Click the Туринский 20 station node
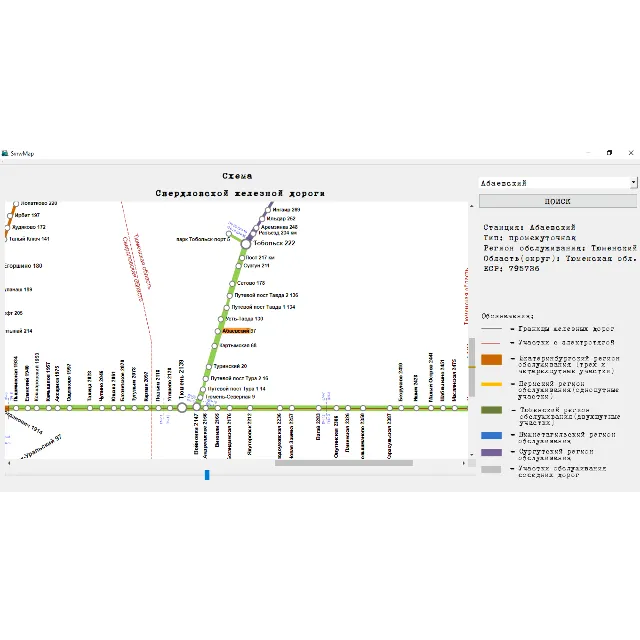This screenshot has width=640, height=640. tap(209, 367)
